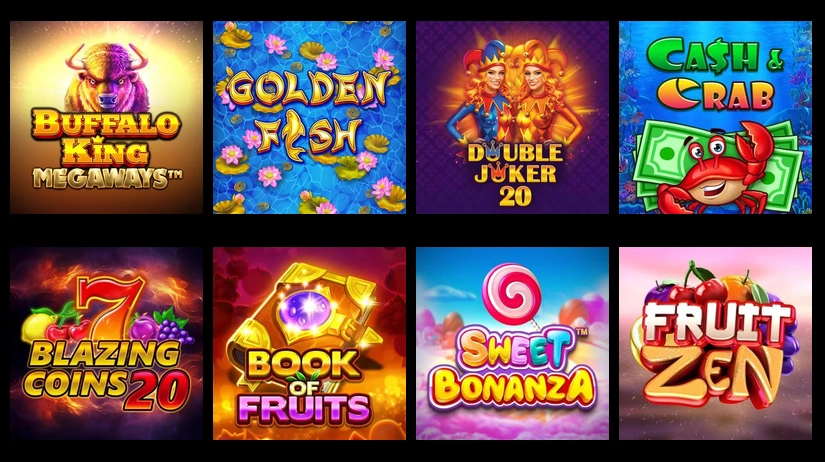825x462 pixels.
Task: Click the two joker women artwork
Action: pos(514,97)
